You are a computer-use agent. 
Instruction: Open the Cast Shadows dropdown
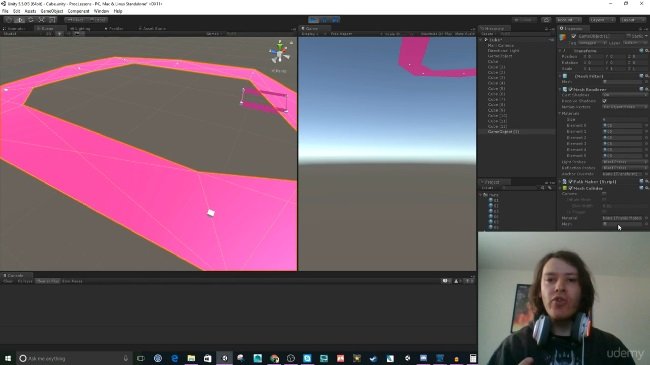[624, 95]
